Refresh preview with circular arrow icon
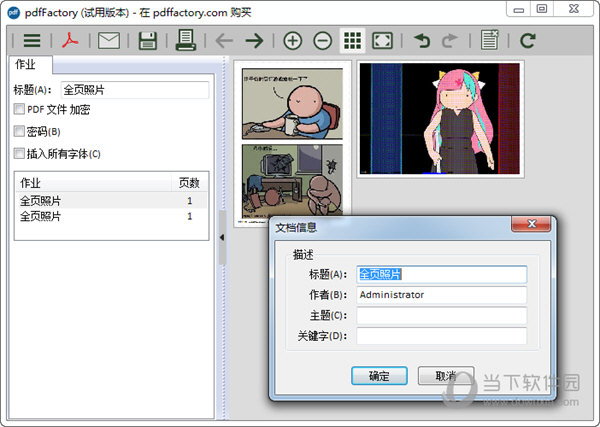 pos(528,41)
